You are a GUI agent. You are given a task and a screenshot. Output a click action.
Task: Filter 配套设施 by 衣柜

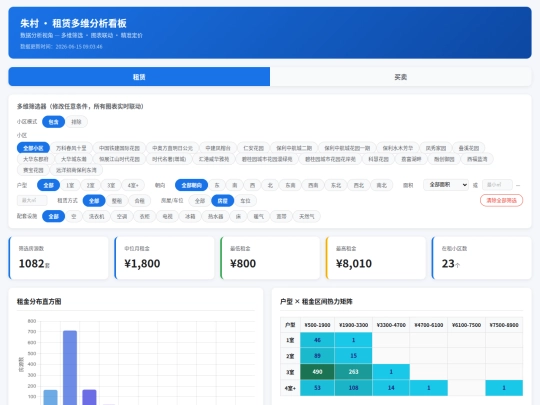145,216
